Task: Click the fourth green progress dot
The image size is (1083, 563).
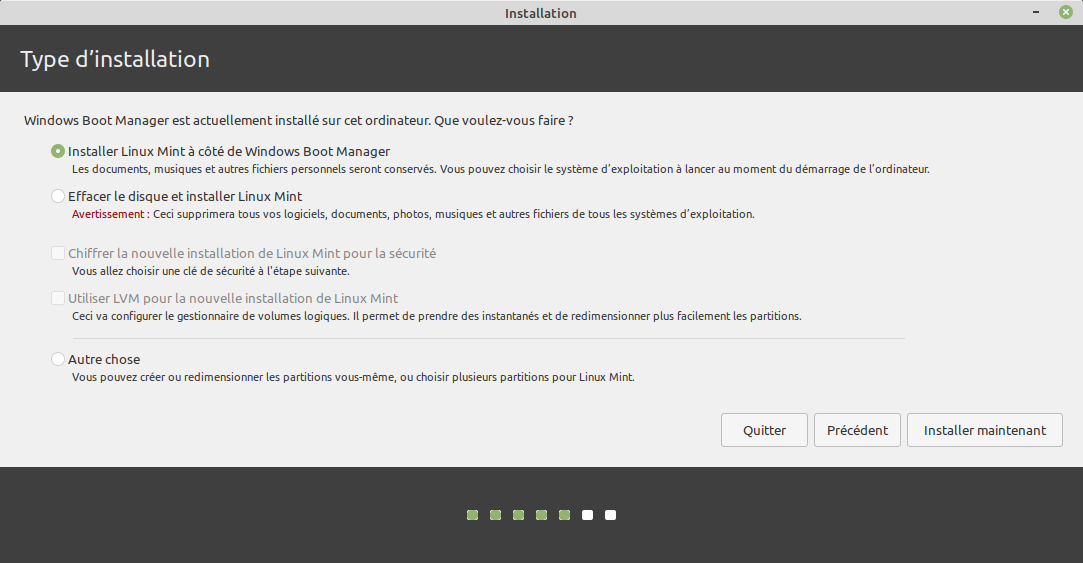Action: [541, 515]
